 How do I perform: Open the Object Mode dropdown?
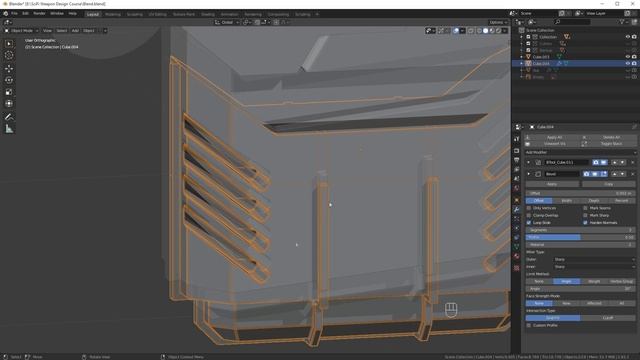click(x=22, y=31)
